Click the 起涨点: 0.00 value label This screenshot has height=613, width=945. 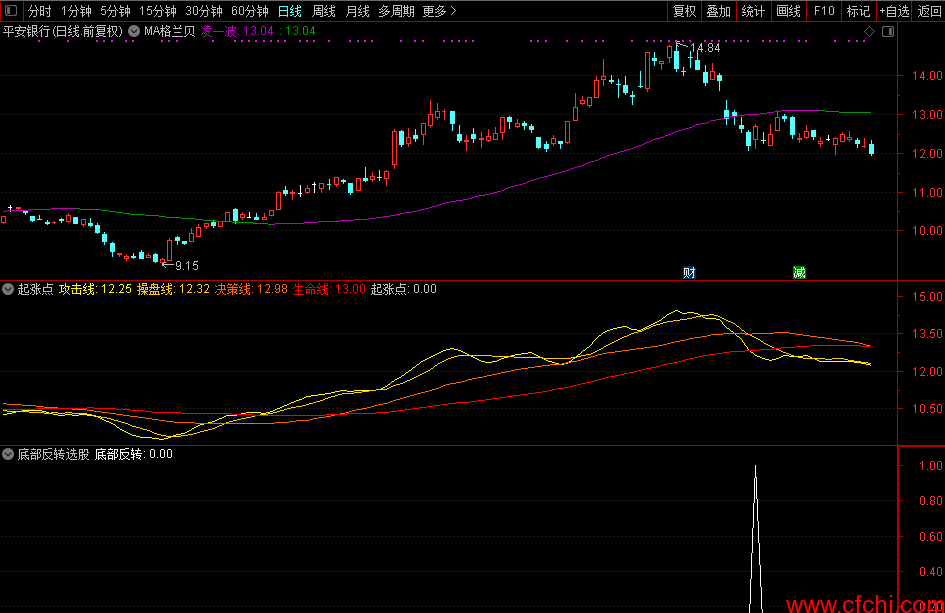(404, 289)
